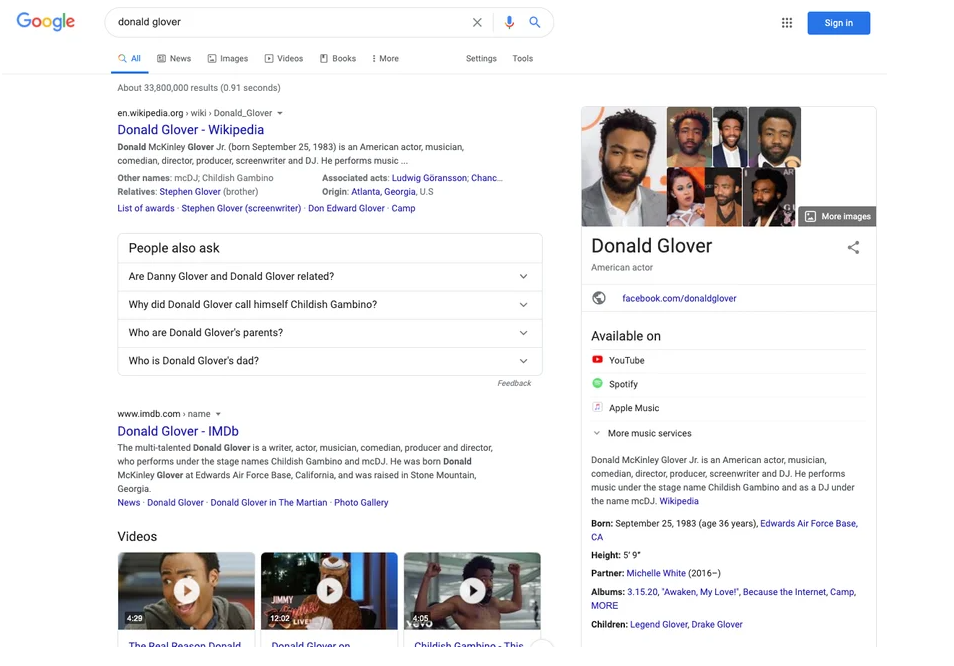Click the Apple Music icon
This screenshot has width=954, height=666.
(597, 407)
